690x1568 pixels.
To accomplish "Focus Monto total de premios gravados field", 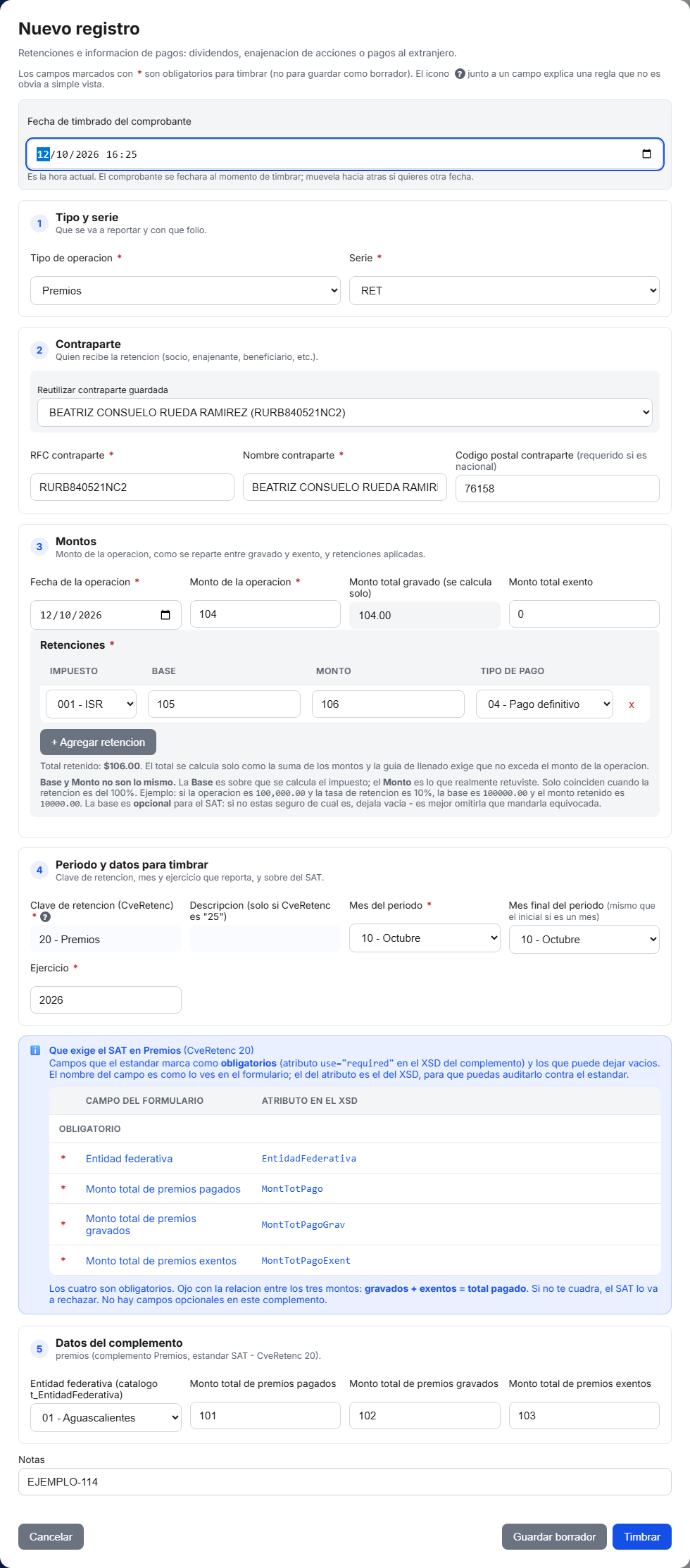I will tap(425, 1416).
